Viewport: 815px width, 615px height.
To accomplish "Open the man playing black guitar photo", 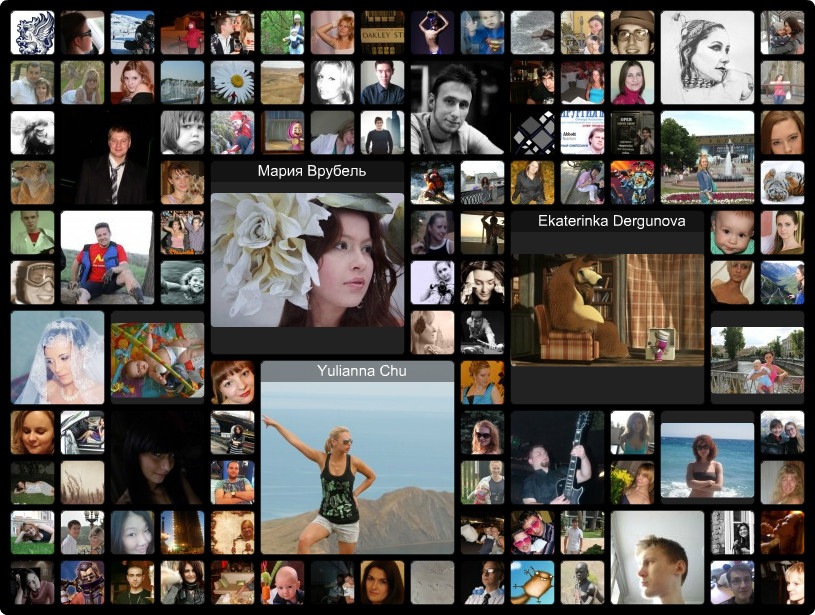I will coord(557,457).
